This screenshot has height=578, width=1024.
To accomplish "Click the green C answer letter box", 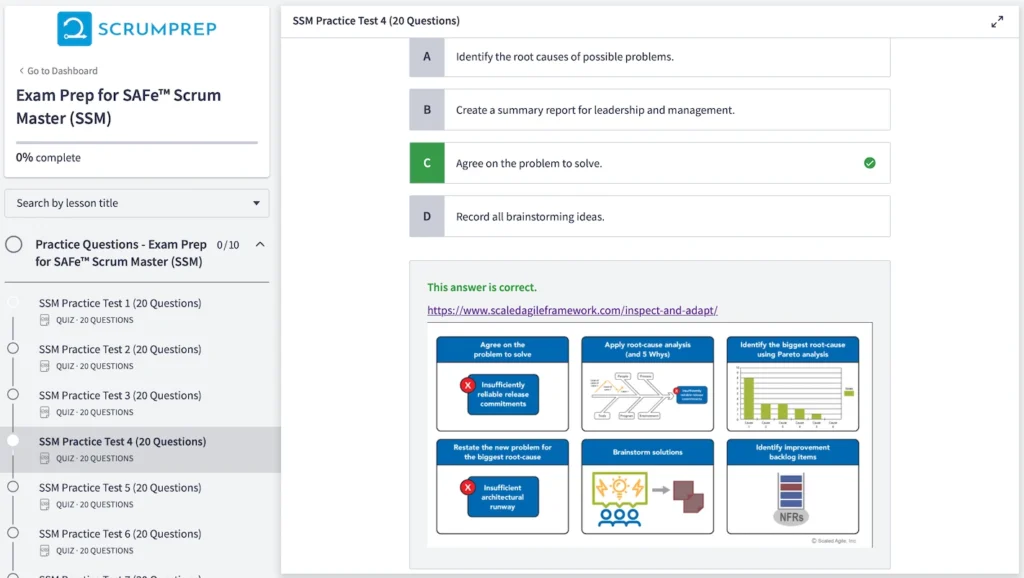I will tap(427, 163).
